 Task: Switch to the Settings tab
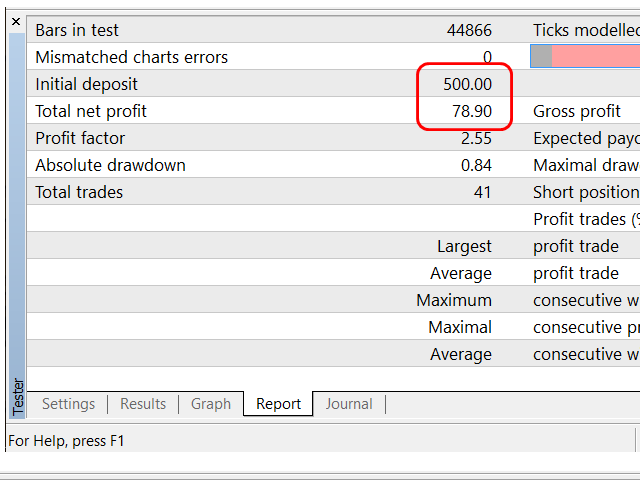click(68, 404)
